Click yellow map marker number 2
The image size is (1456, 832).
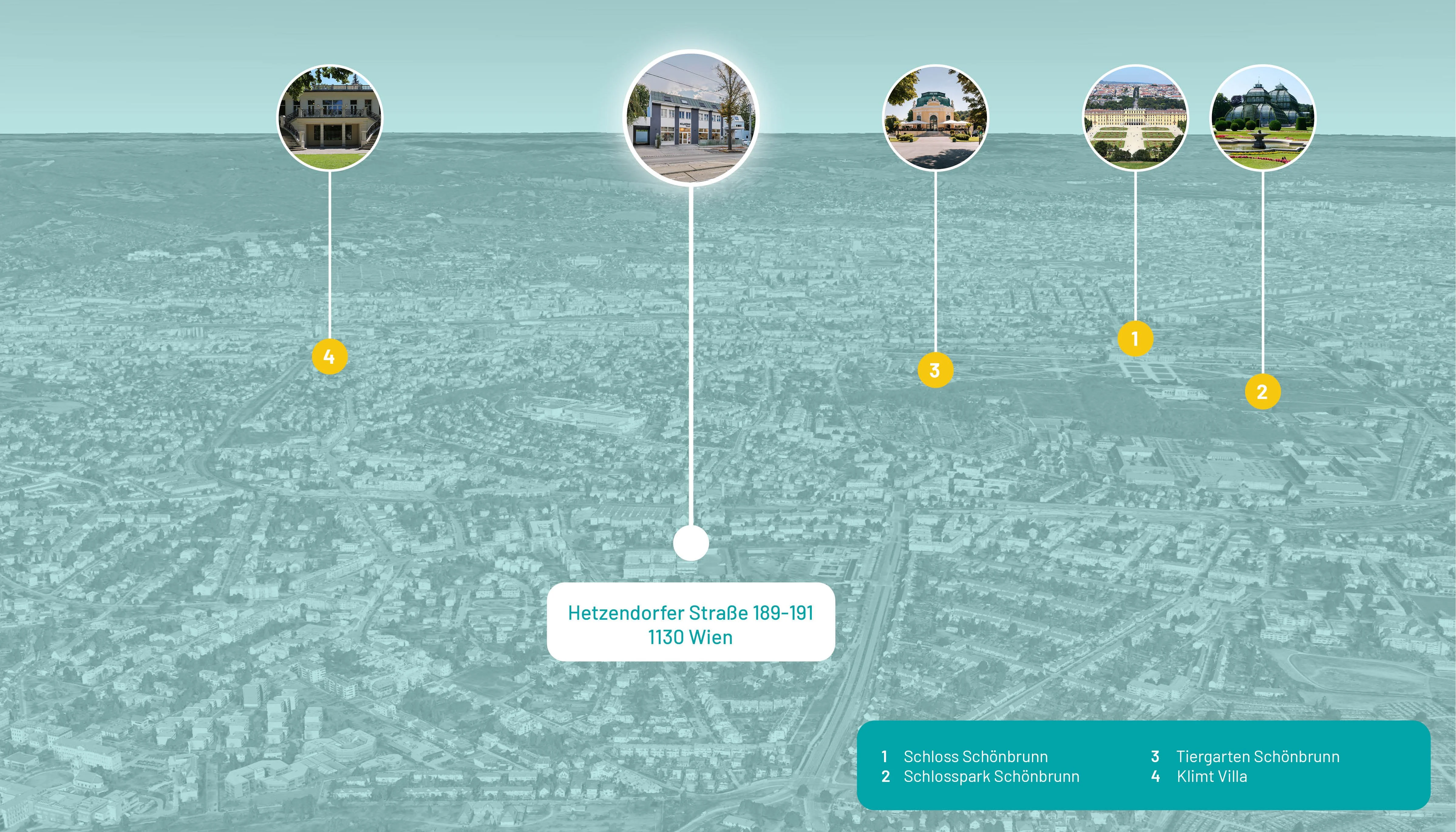pyautogui.click(x=1262, y=391)
